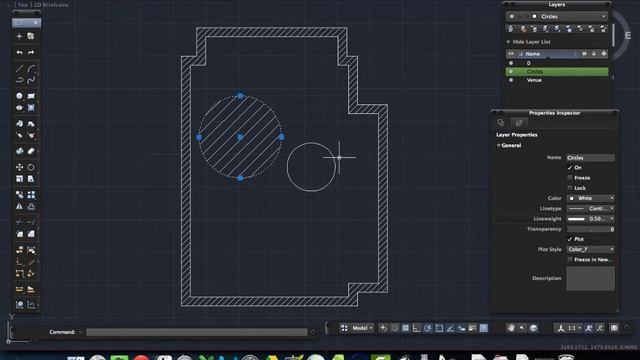Open the 2D Wireframe visual style menu
Viewport: 640px width, 360px height.
(x=51, y=5)
